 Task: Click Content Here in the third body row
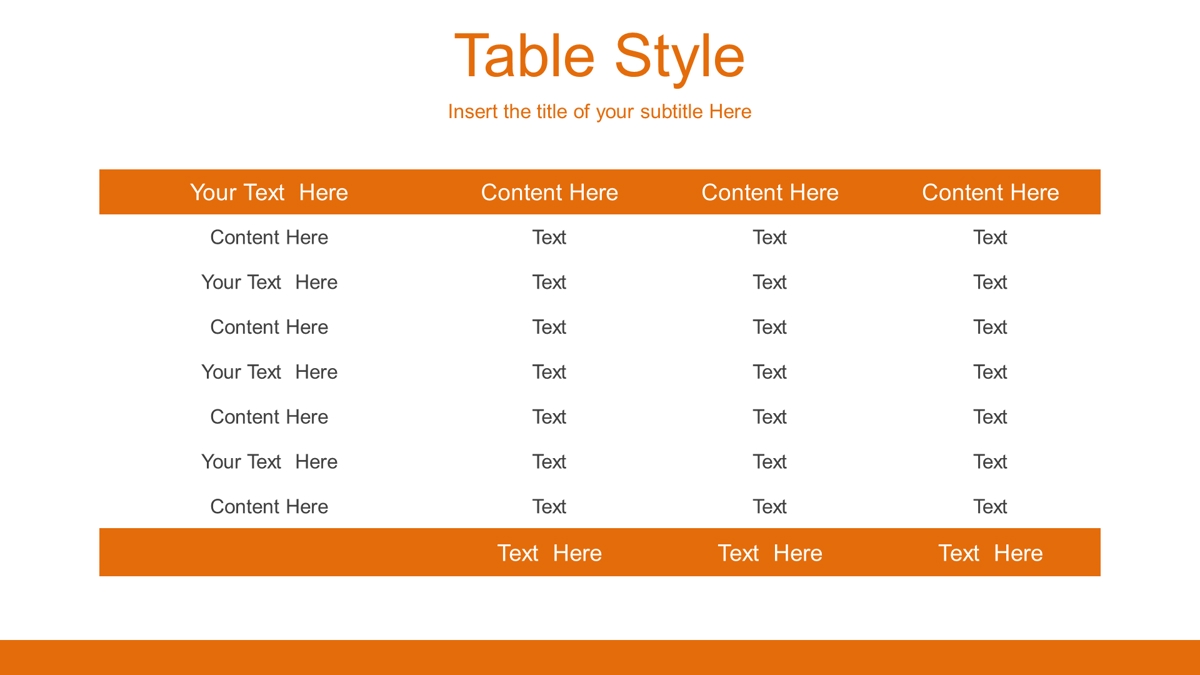[269, 327]
